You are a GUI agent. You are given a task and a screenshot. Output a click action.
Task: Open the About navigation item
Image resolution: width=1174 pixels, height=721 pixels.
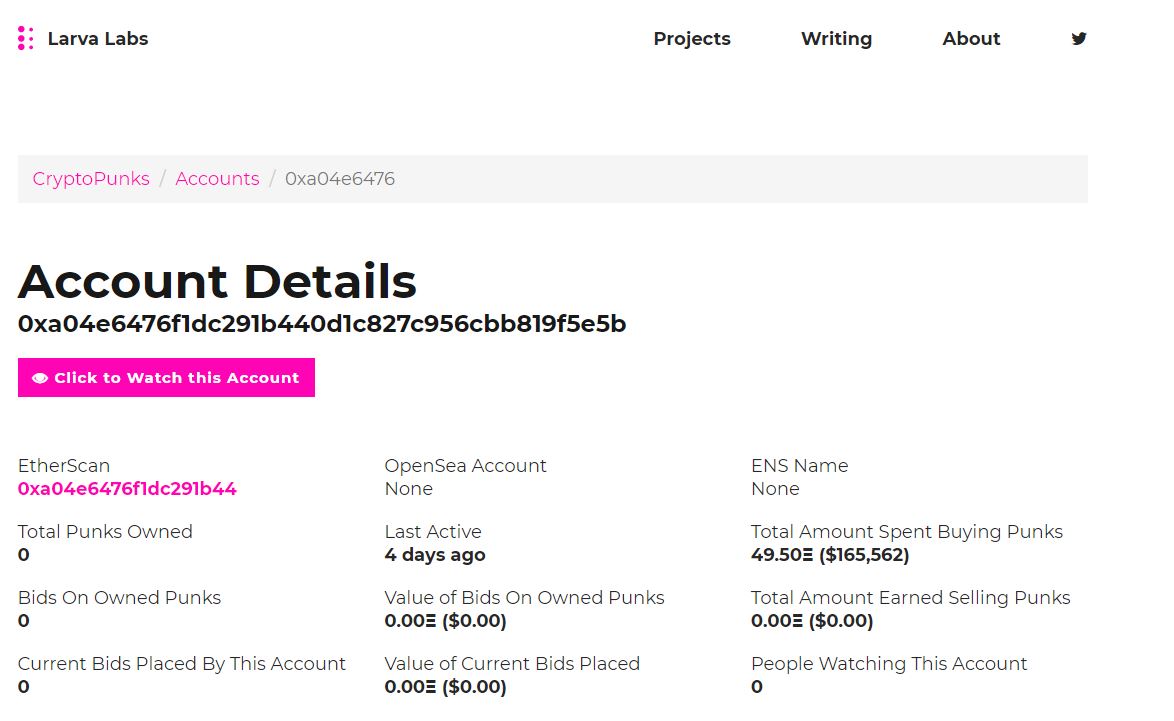(971, 39)
